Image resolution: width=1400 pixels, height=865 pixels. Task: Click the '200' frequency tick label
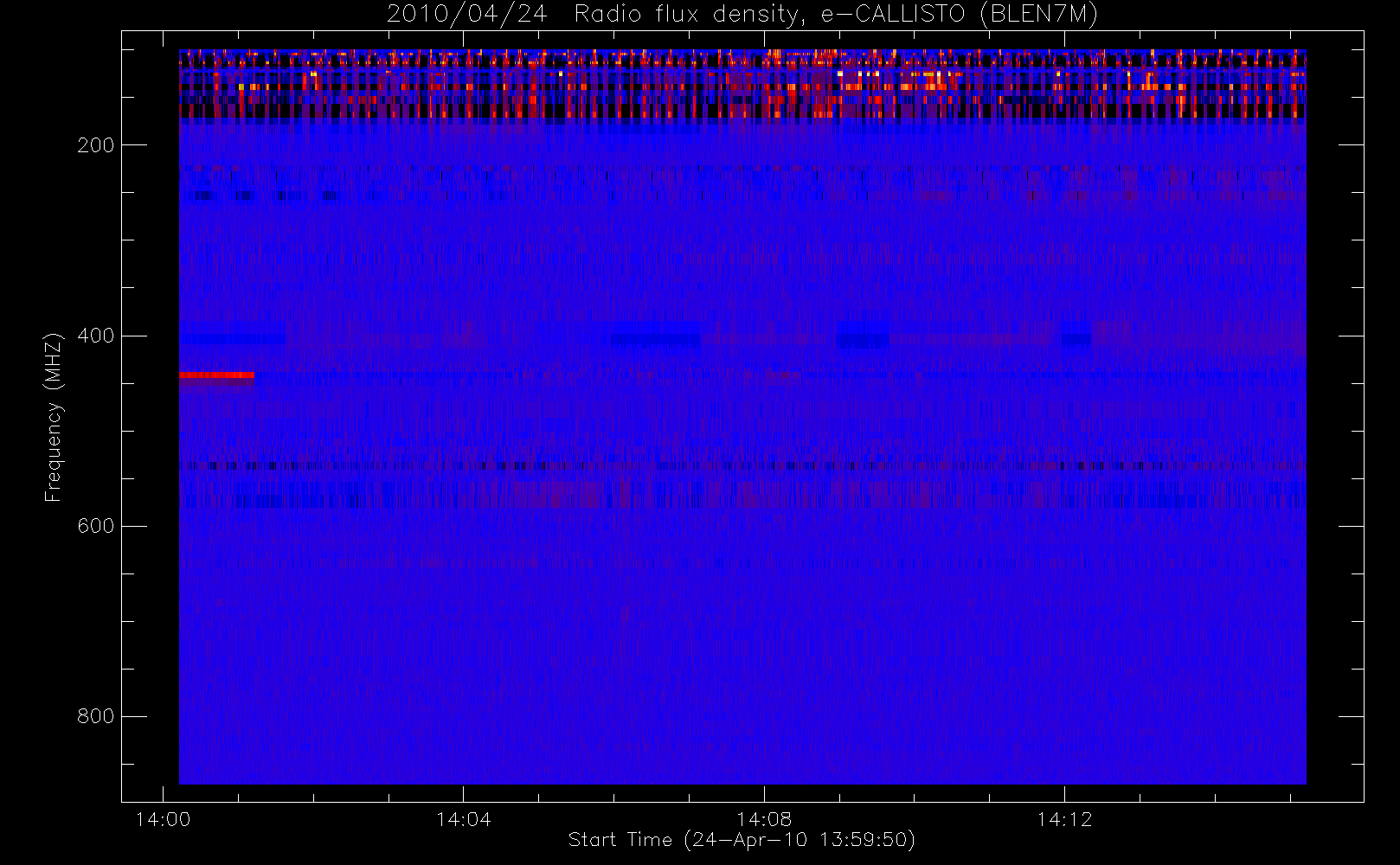[x=95, y=145]
